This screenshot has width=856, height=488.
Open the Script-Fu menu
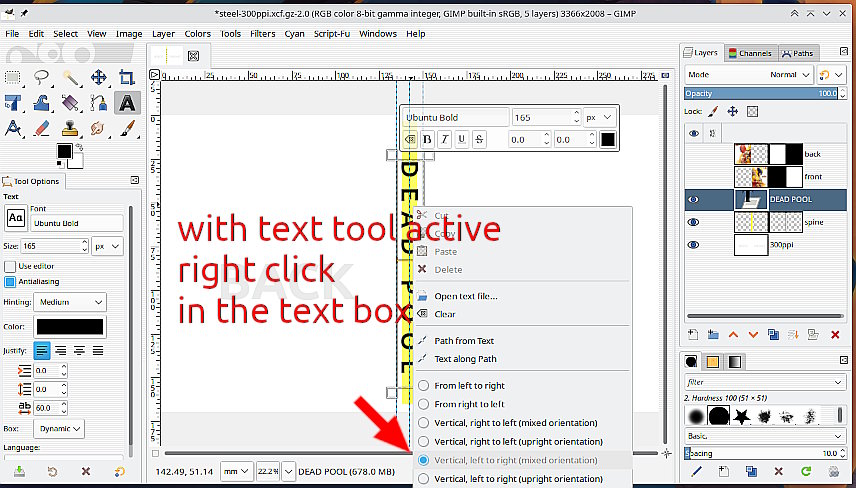331,34
